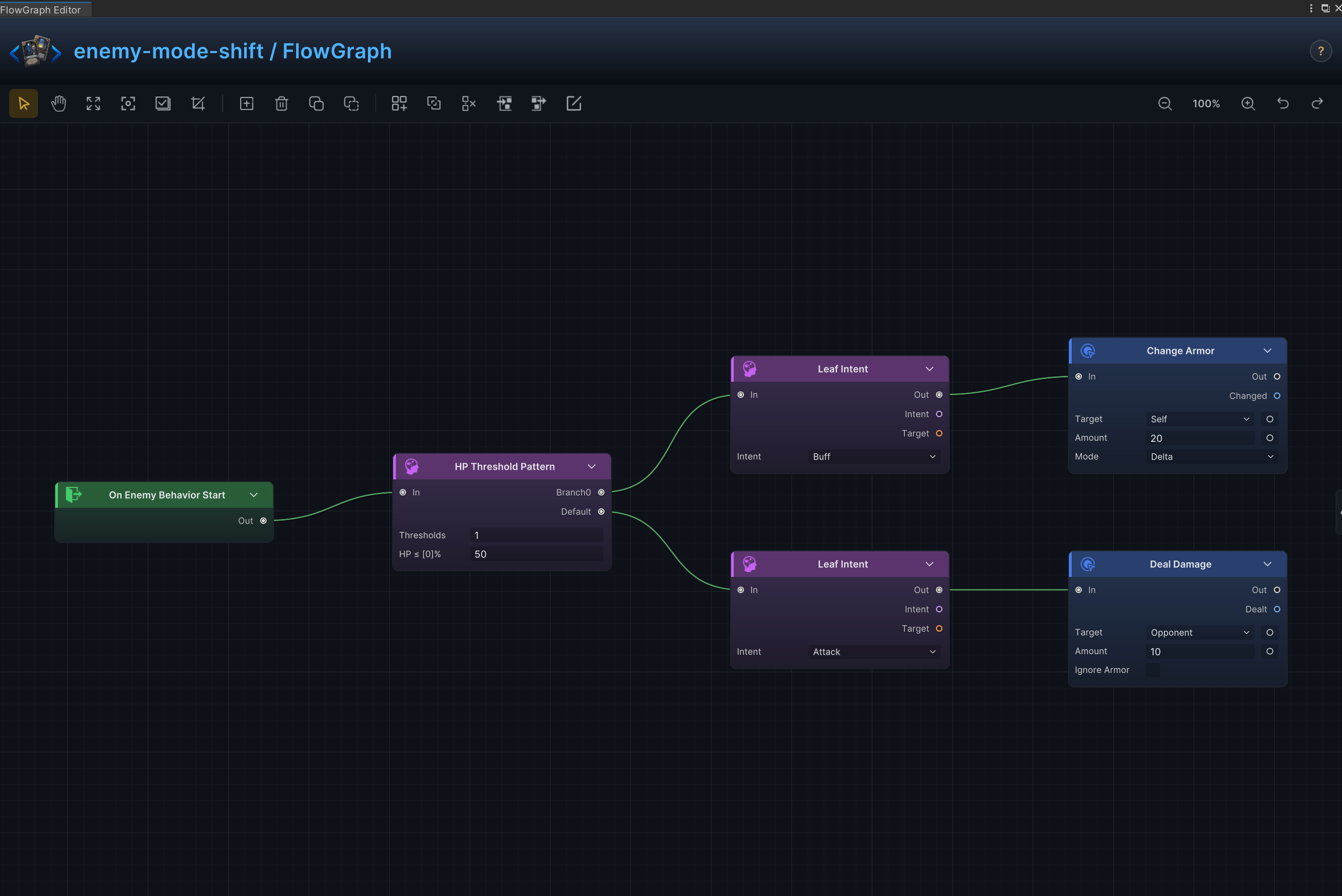Image resolution: width=1342 pixels, height=896 pixels.
Task: Collapse the Attack Leaf Intent node chevron
Action: click(930, 564)
